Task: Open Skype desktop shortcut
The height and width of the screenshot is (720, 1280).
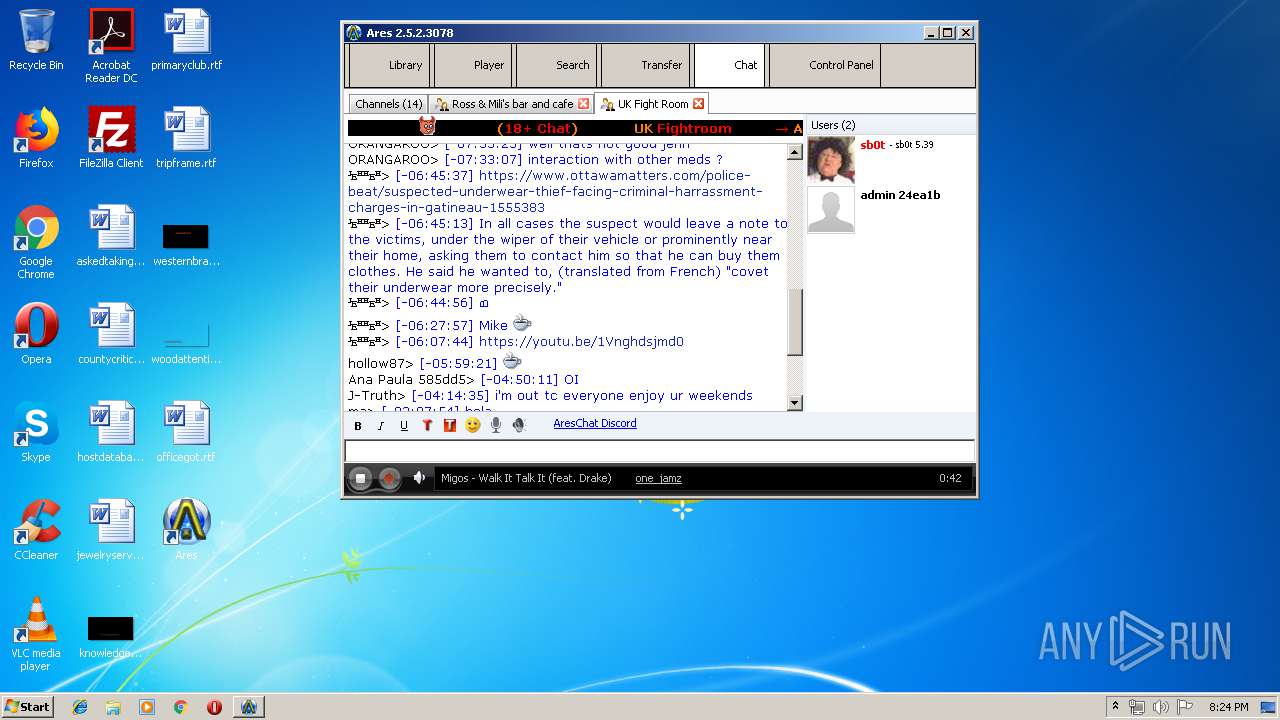Action: pos(36,432)
